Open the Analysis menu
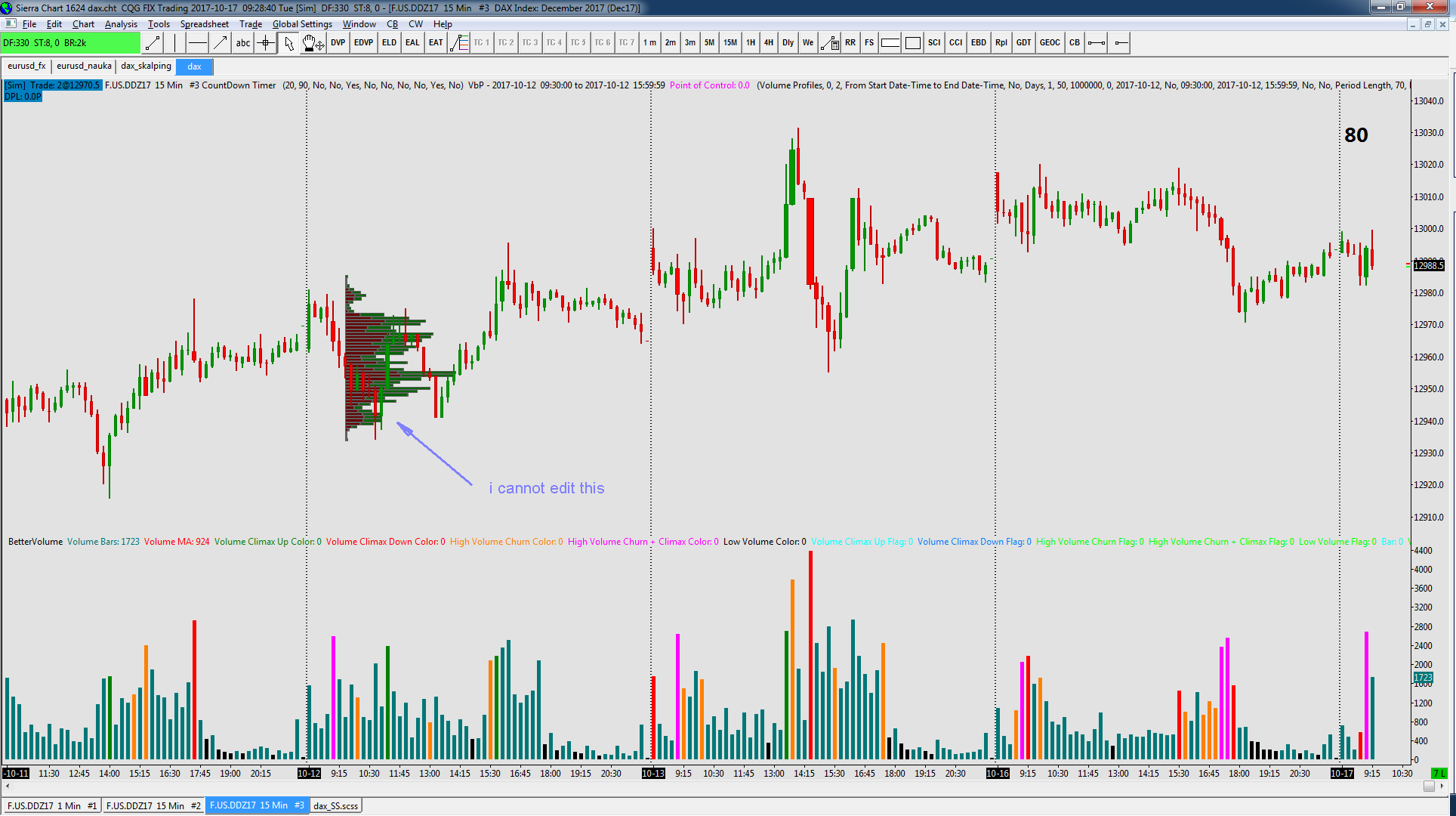 click(x=121, y=24)
